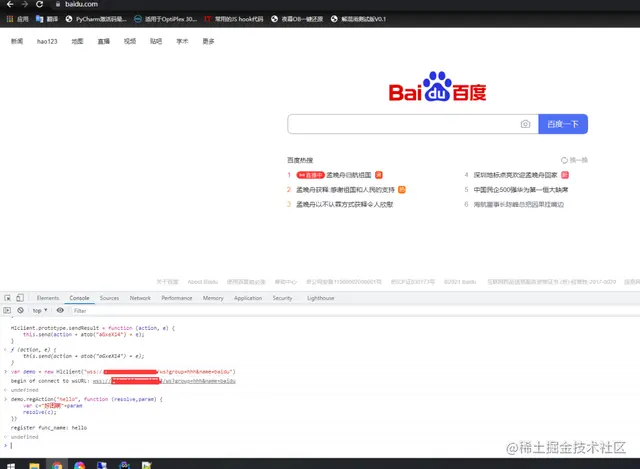Toggle the console sidebar icon
This screenshot has height=469, width=640.
[x=7, y=310]
